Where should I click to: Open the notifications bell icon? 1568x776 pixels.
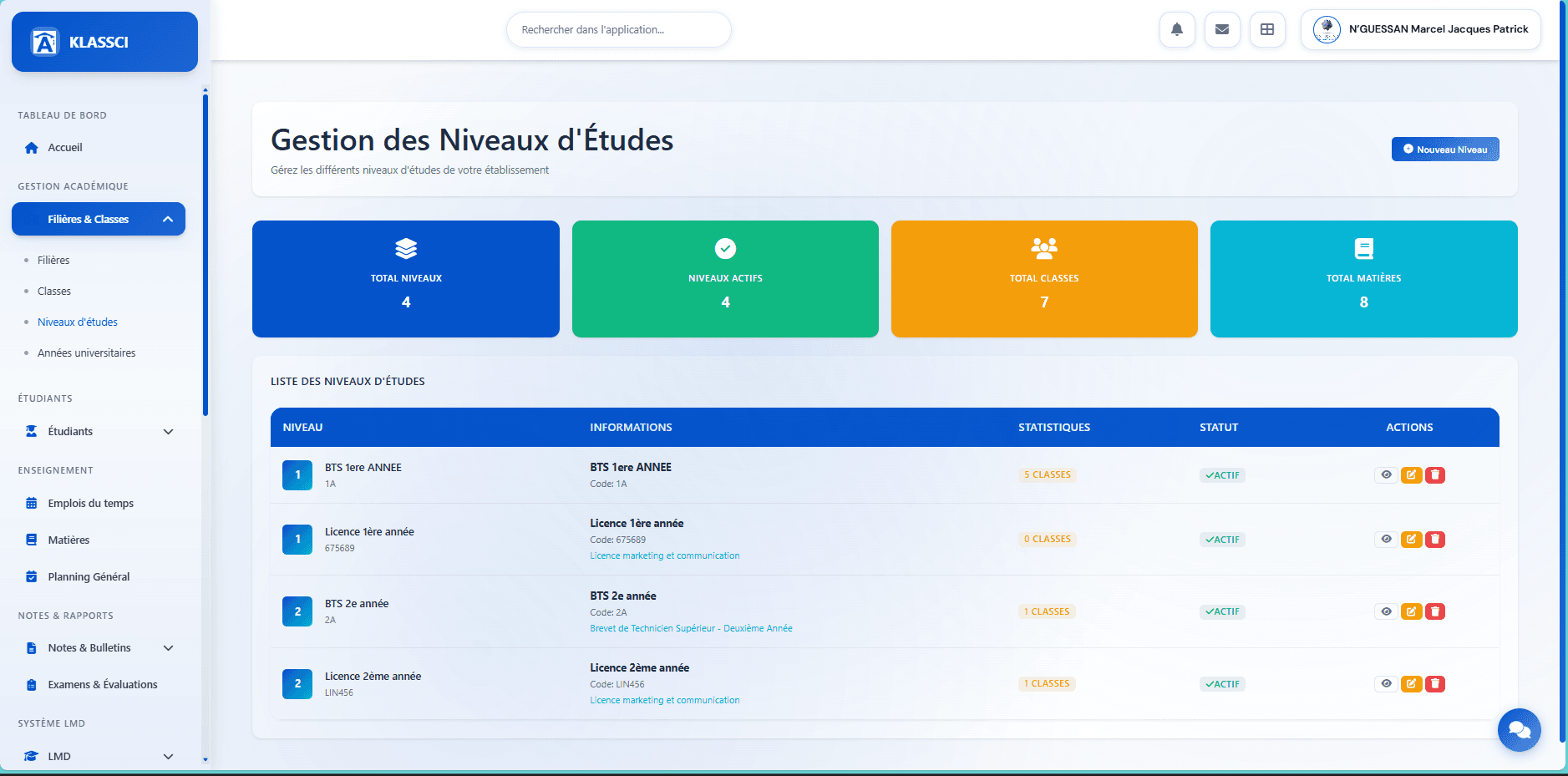tap(1176, 29)
